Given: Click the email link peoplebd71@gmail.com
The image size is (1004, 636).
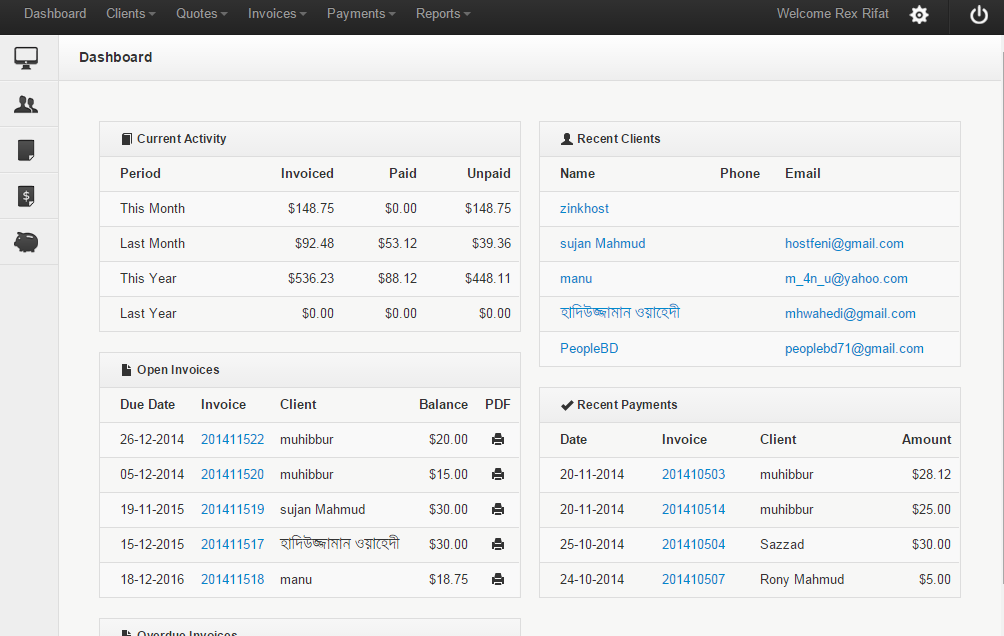Looking at the screenshot, I should [853, 348].
